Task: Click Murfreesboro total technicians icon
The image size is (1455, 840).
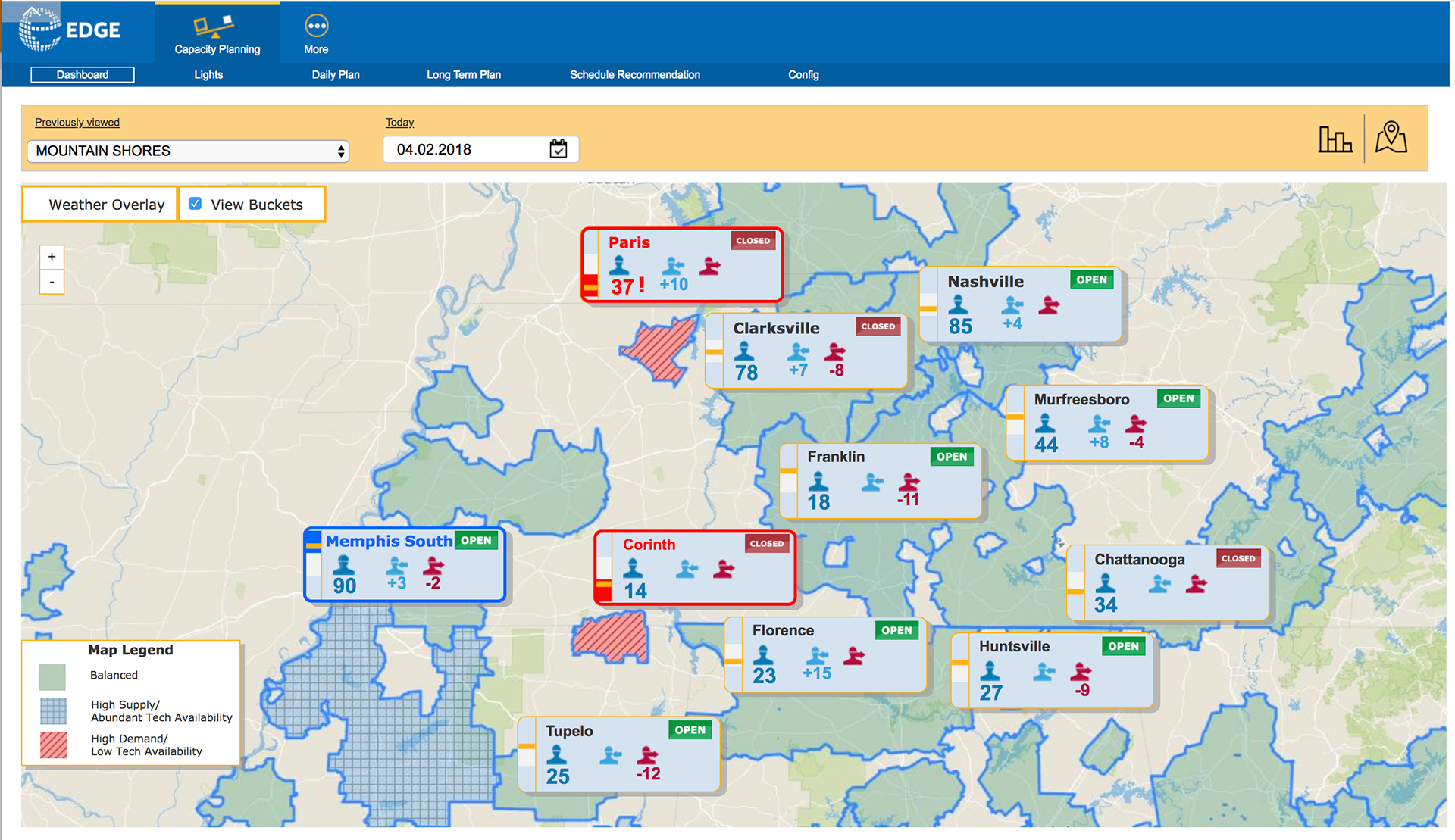Action: coord(1045,423)
